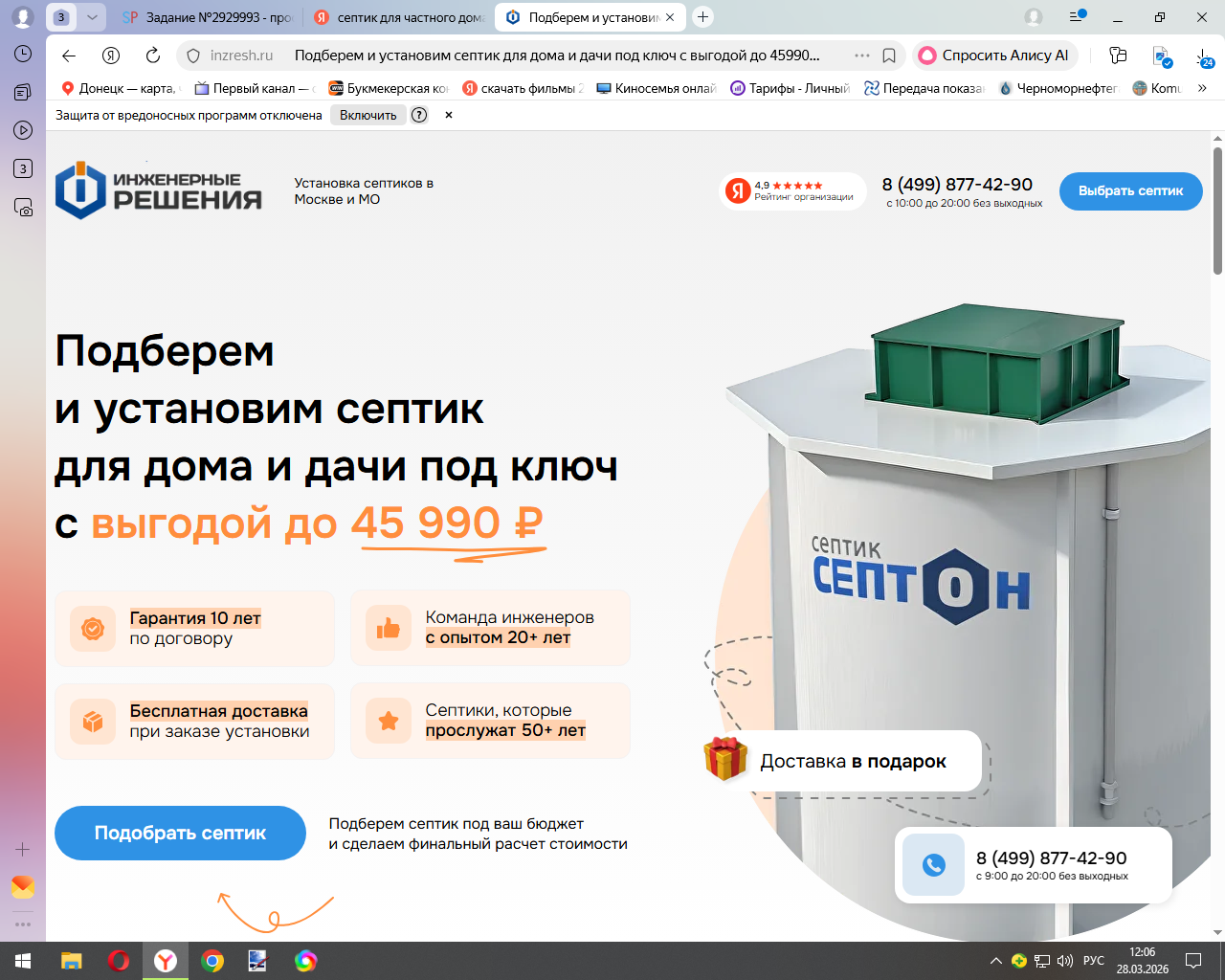Take a screenshot with the sidebar camera icon
The image size is (1225, 980).
23,208
